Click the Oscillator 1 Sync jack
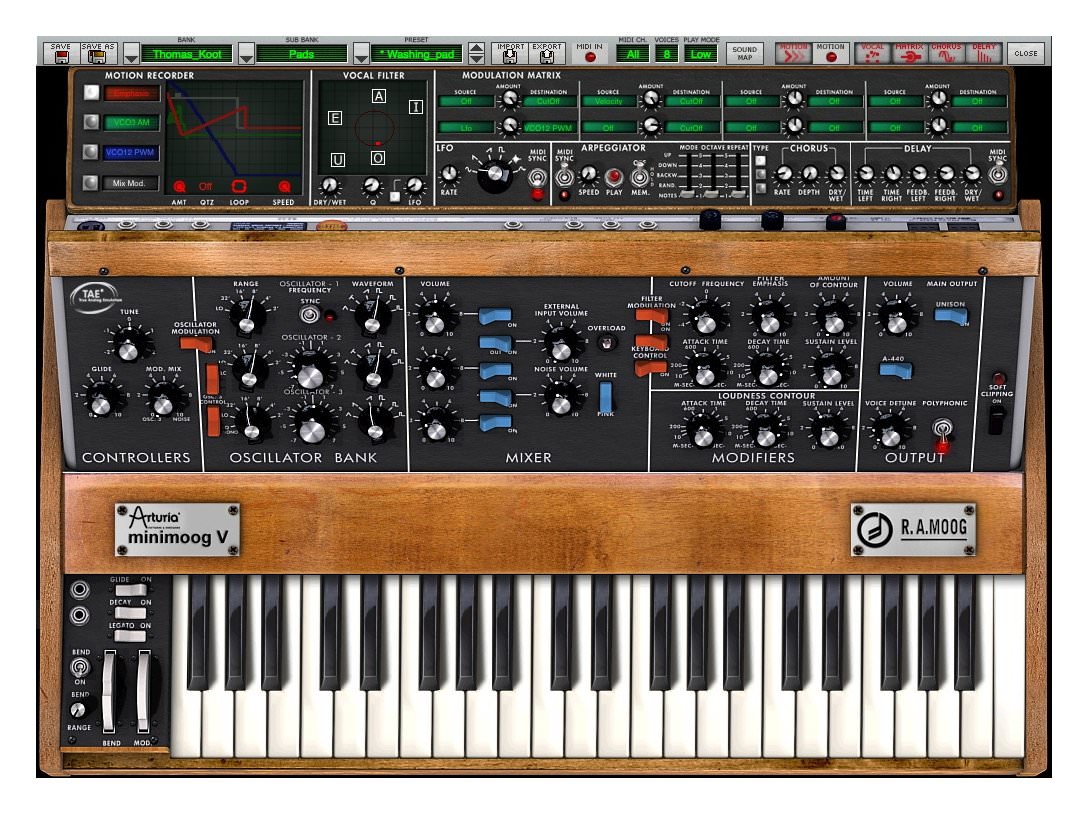This screenshot has height=814, width=1088. tap(310, 316)
